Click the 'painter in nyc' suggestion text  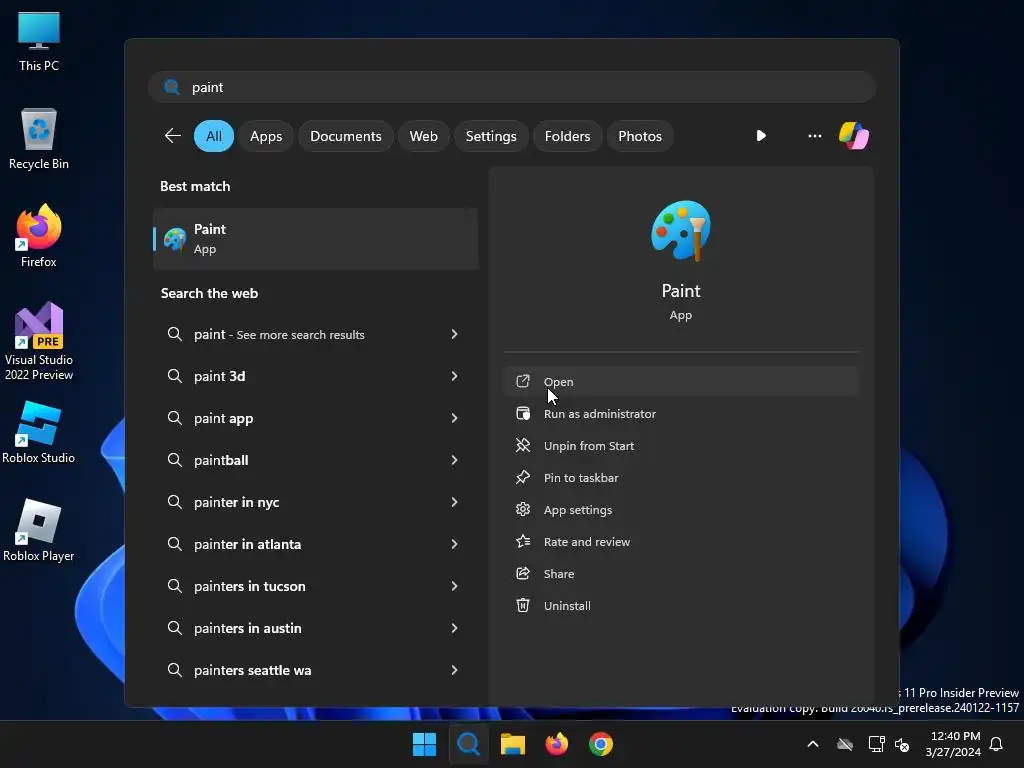tap(236, 502)
